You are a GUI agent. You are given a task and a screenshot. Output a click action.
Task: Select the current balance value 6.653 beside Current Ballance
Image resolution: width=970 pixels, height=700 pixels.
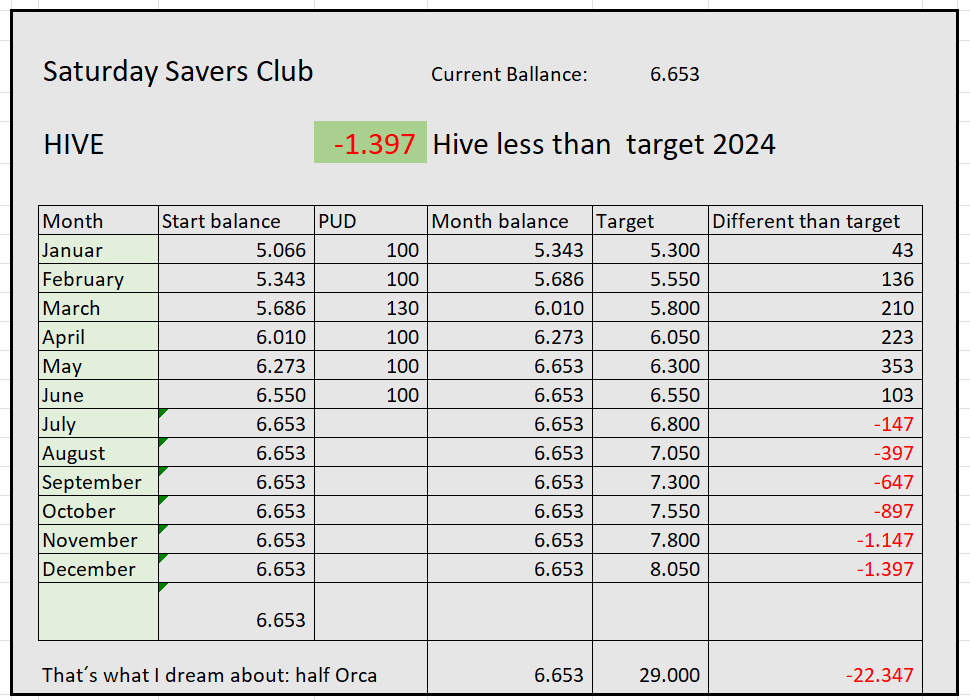click(x=674, y=74)
